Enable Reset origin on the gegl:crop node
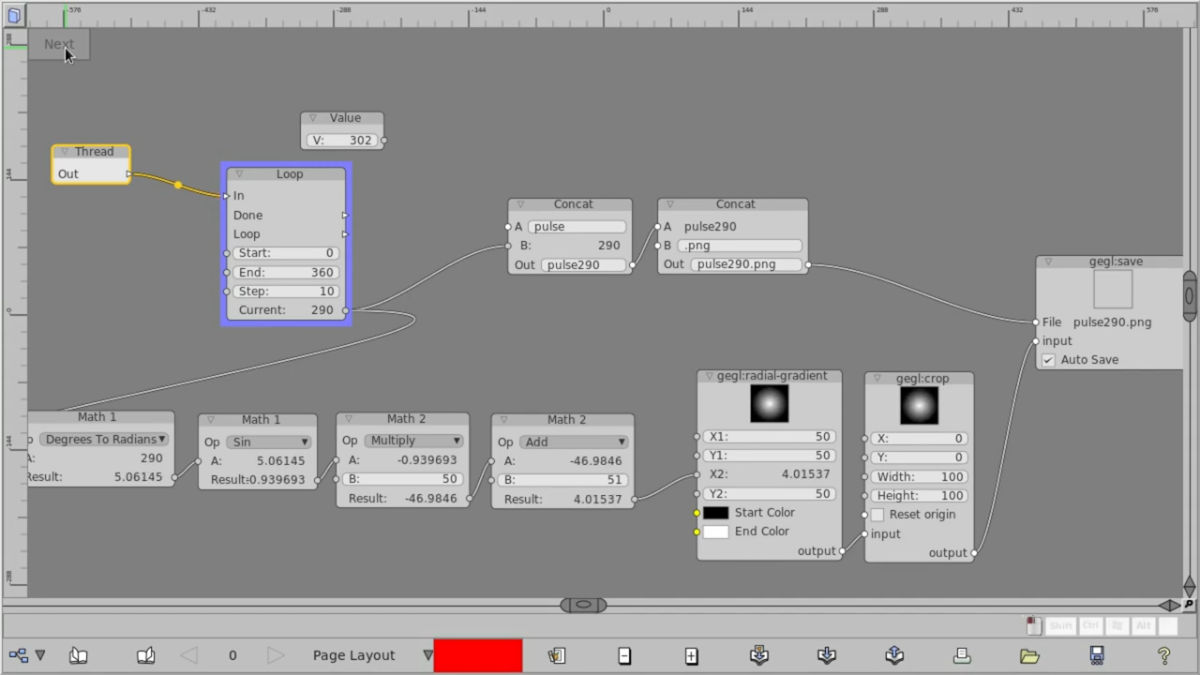This screenshot has height=675, width=1200. point(878,514)
